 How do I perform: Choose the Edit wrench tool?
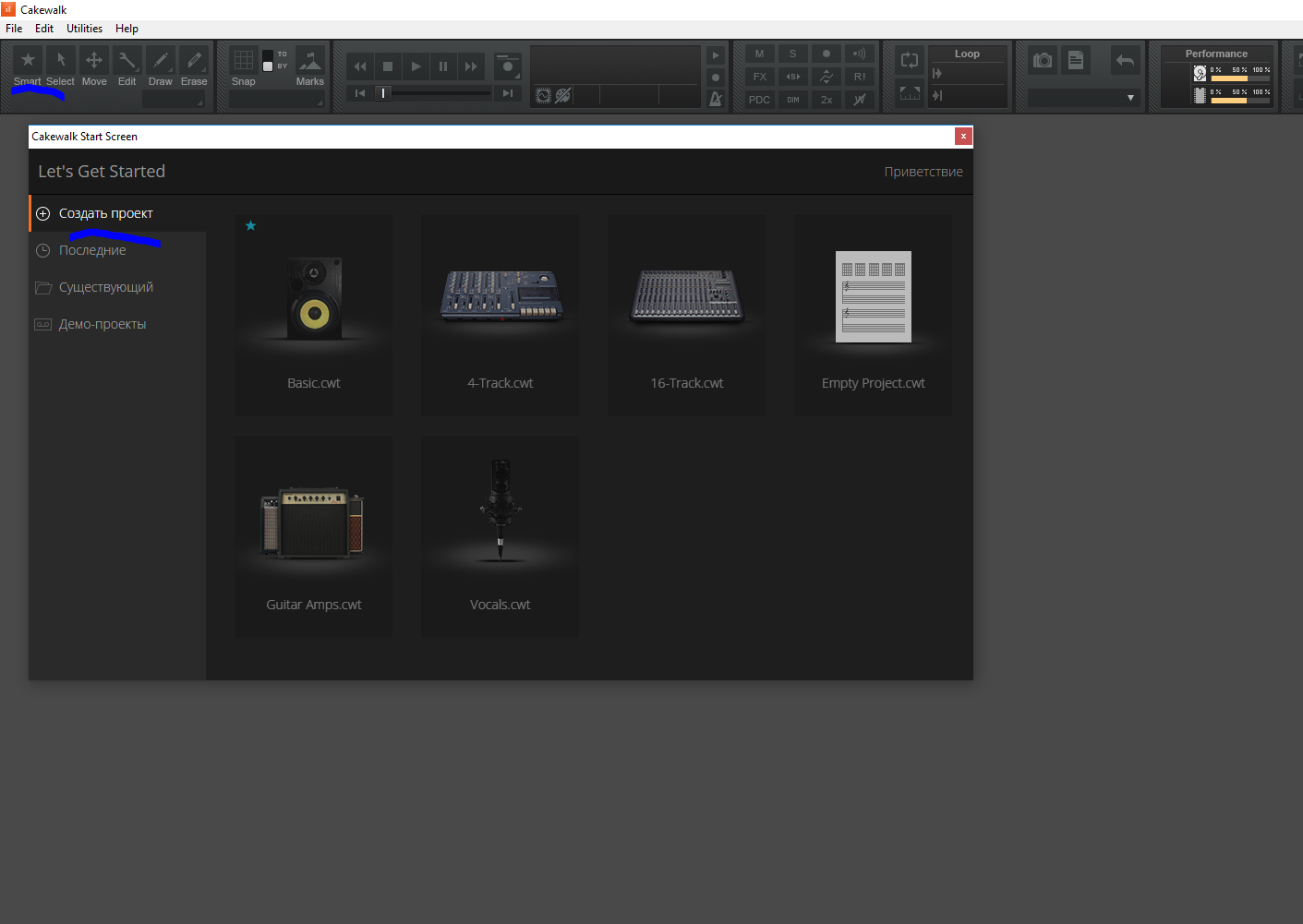tap(127, 60)
